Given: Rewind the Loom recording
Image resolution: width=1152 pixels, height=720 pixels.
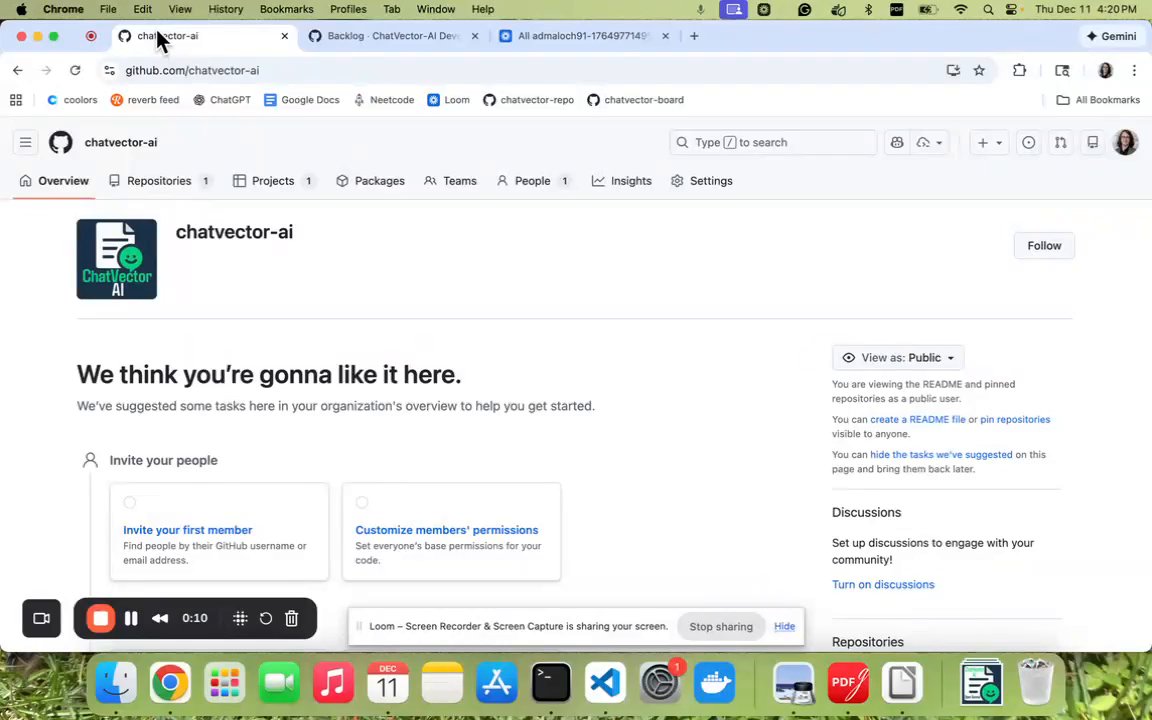Looking at the screenshot, I should [159, 619].
